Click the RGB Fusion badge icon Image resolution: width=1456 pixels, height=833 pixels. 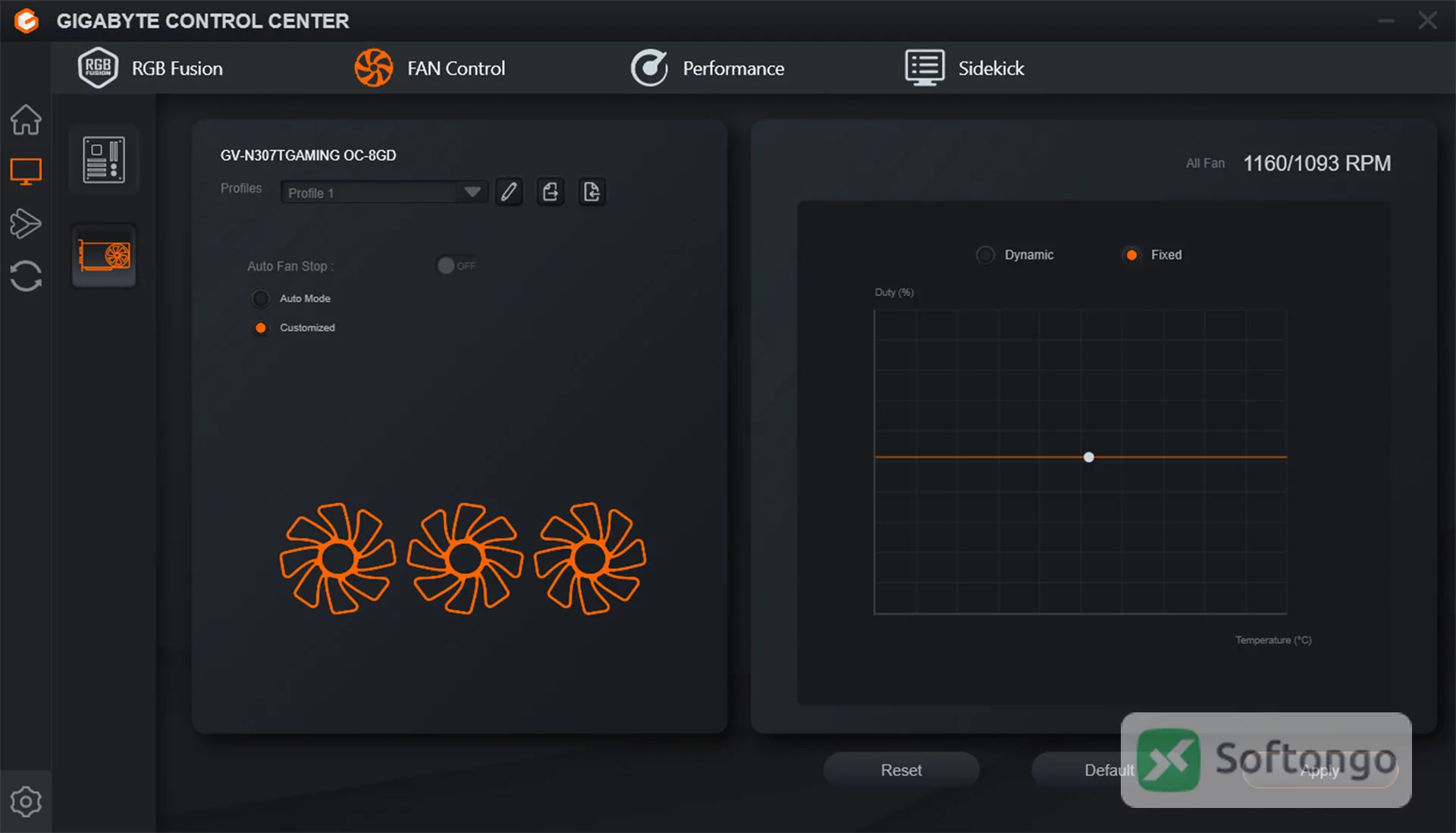pyautogui.click(x=98, y=68)
